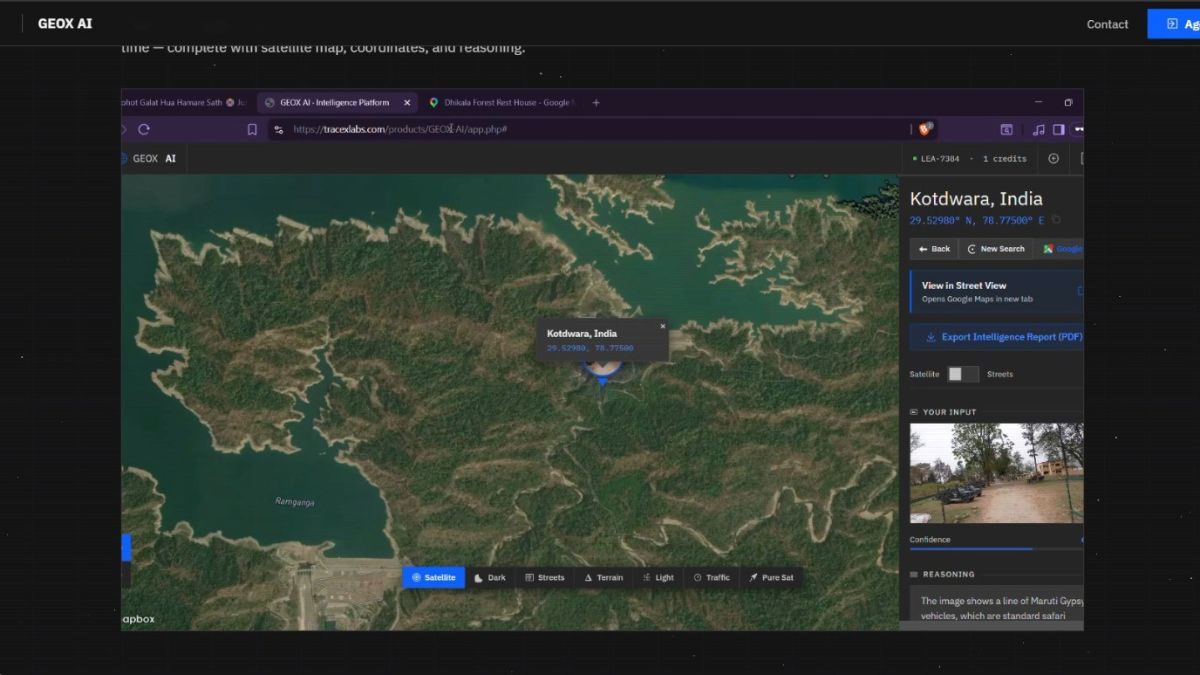Open the add credits plus icon
1200x675 pixels.
point(1053,158)
